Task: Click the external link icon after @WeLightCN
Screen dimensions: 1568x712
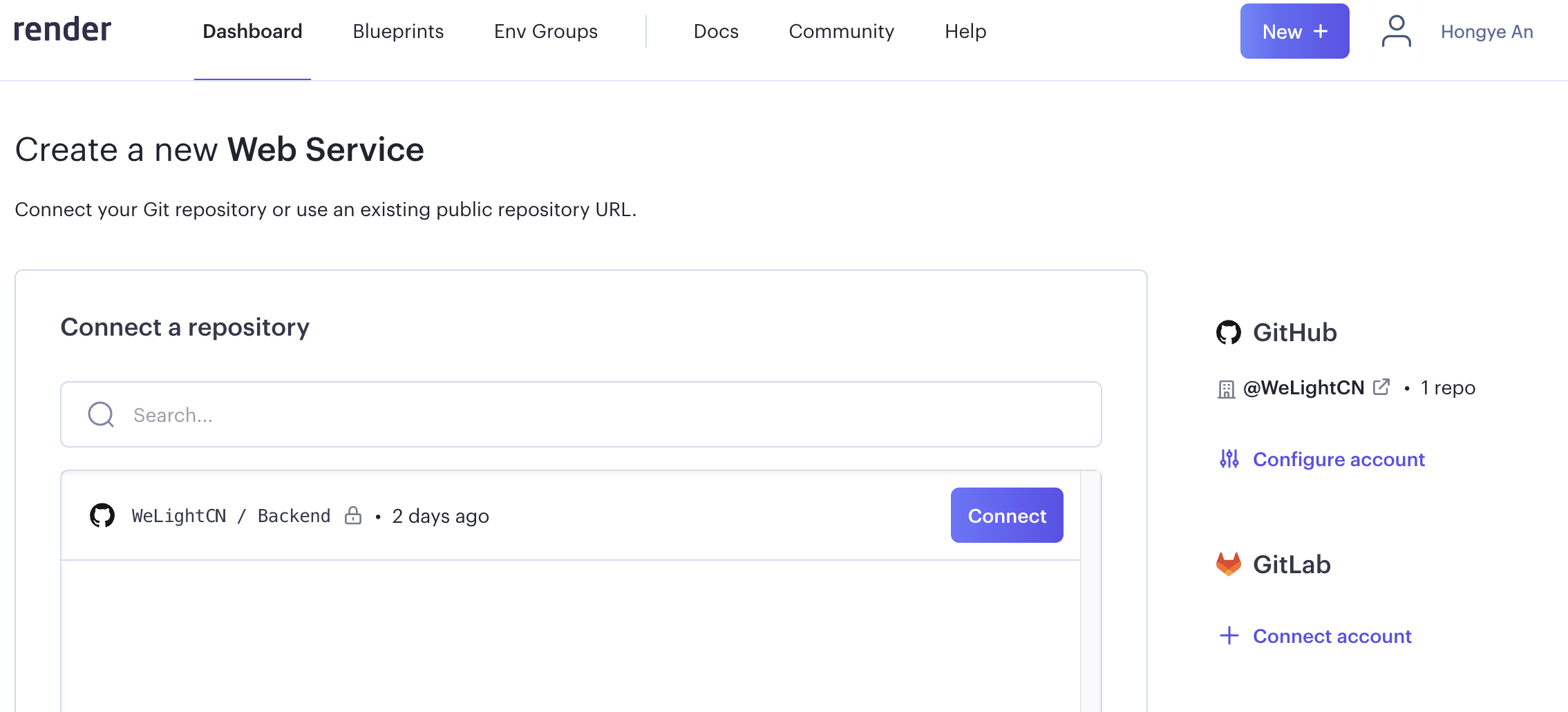Action: coord(1381,387)
